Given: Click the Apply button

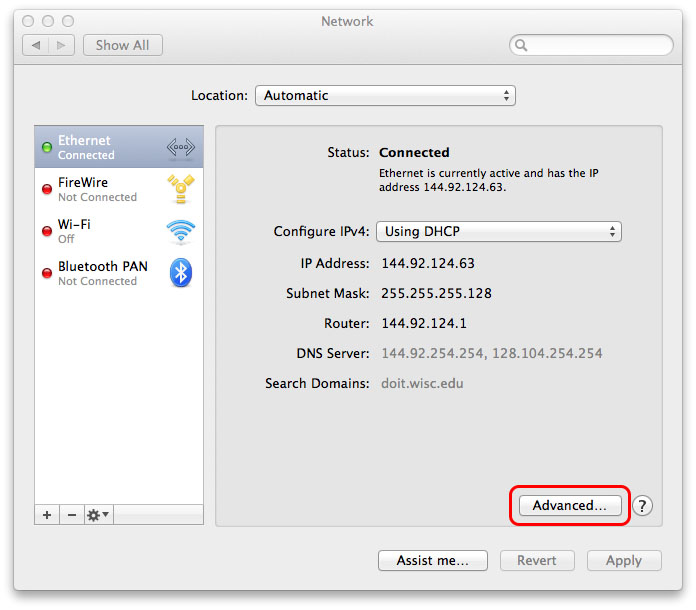Looking at the screenshot, I should 624,560.
